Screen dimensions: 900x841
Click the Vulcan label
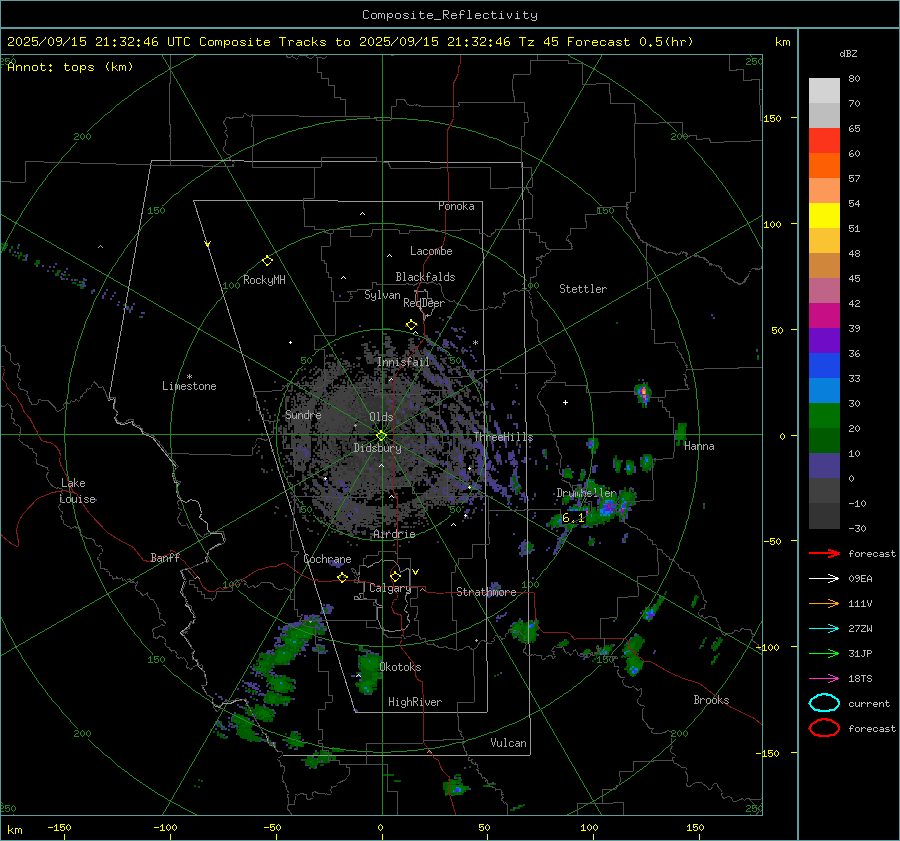[508, 743]
